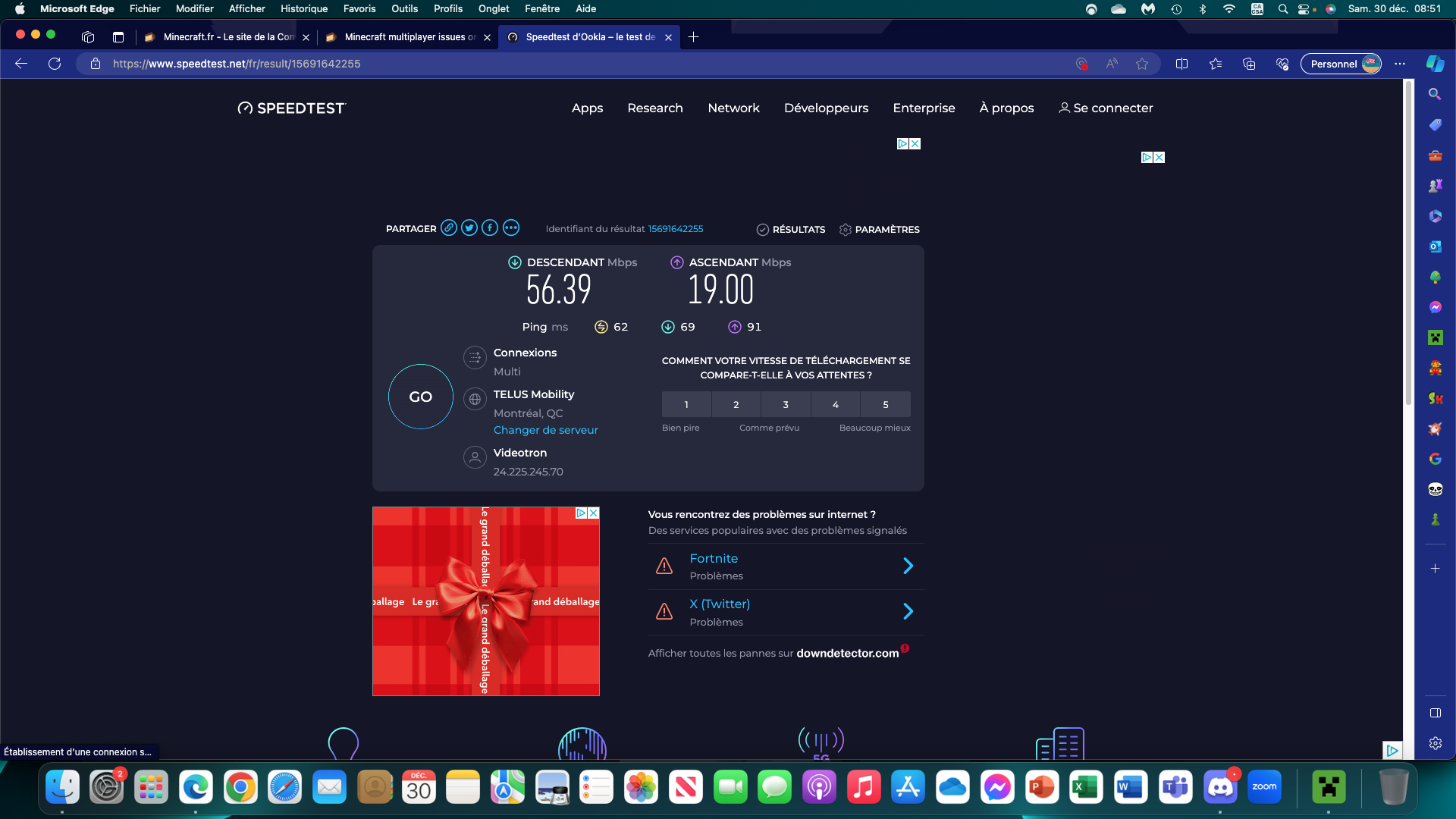Open the RÉSULTATS section

(x=791, y=229)
